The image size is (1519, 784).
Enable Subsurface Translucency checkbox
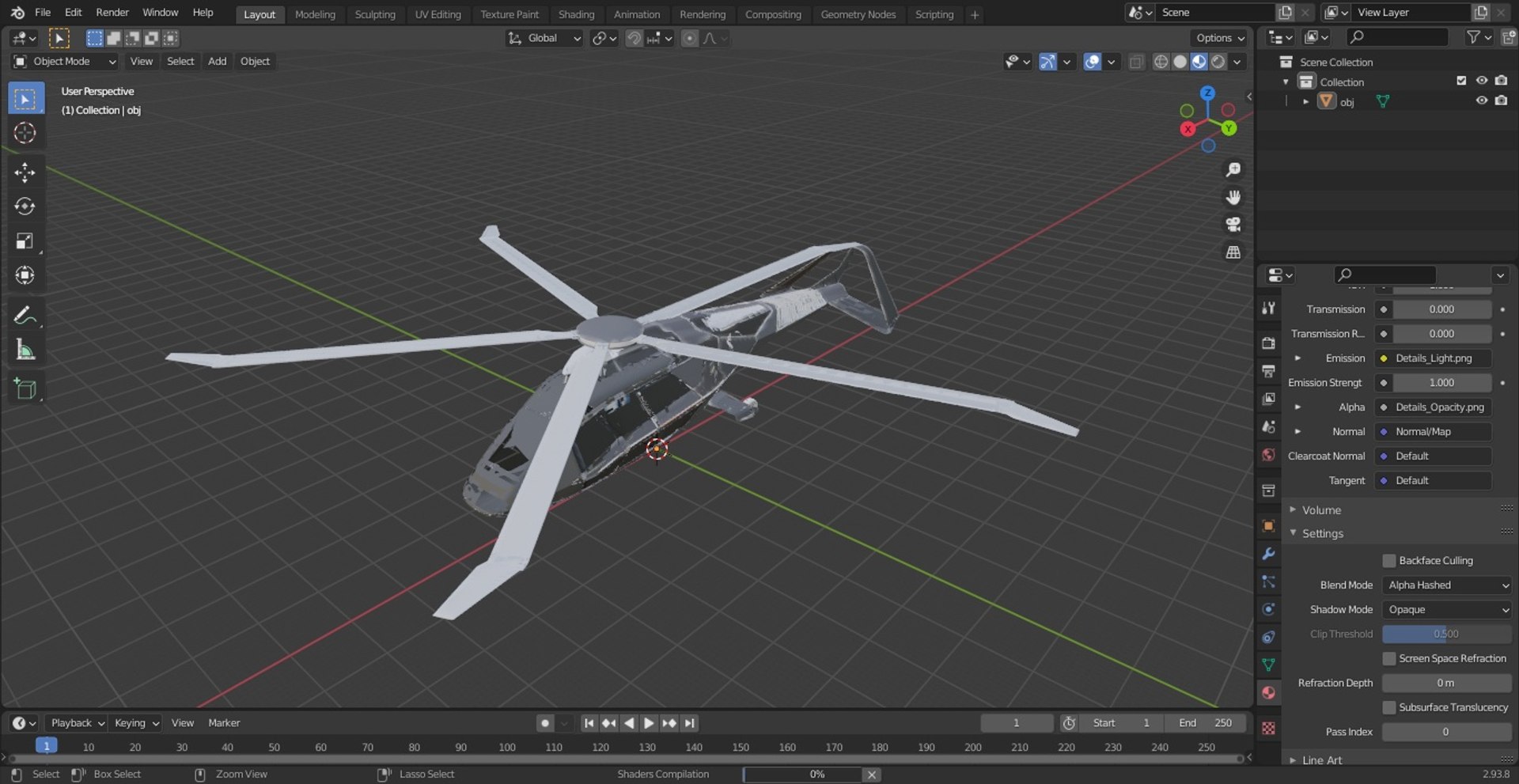1389,708
